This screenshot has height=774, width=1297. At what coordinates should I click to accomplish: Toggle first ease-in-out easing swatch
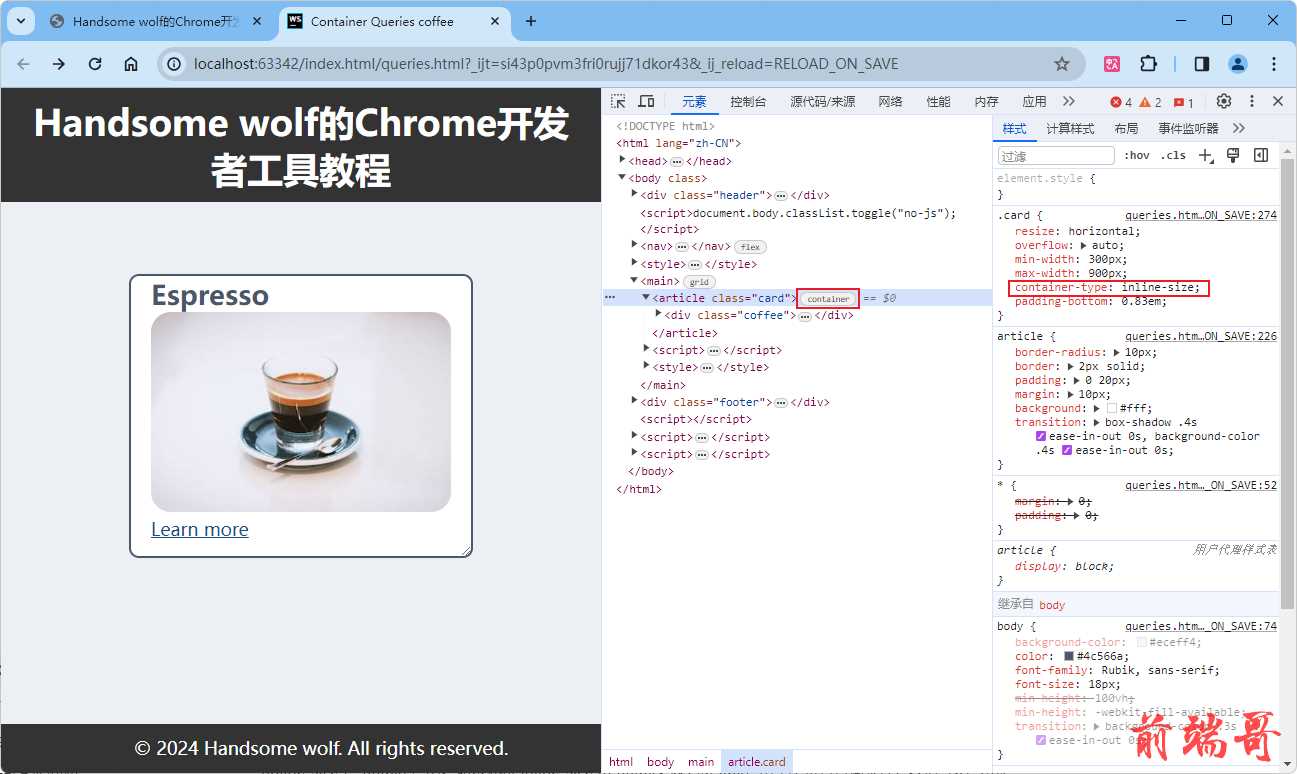tap(1041, 436)
